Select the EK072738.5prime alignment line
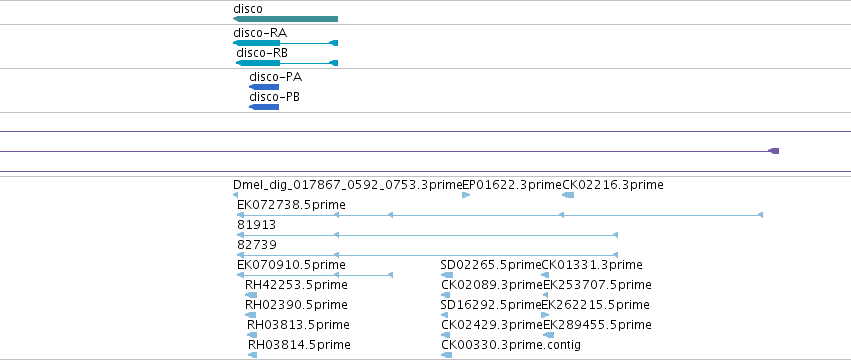Screen dimensions: 851x360 click(500, 216)
